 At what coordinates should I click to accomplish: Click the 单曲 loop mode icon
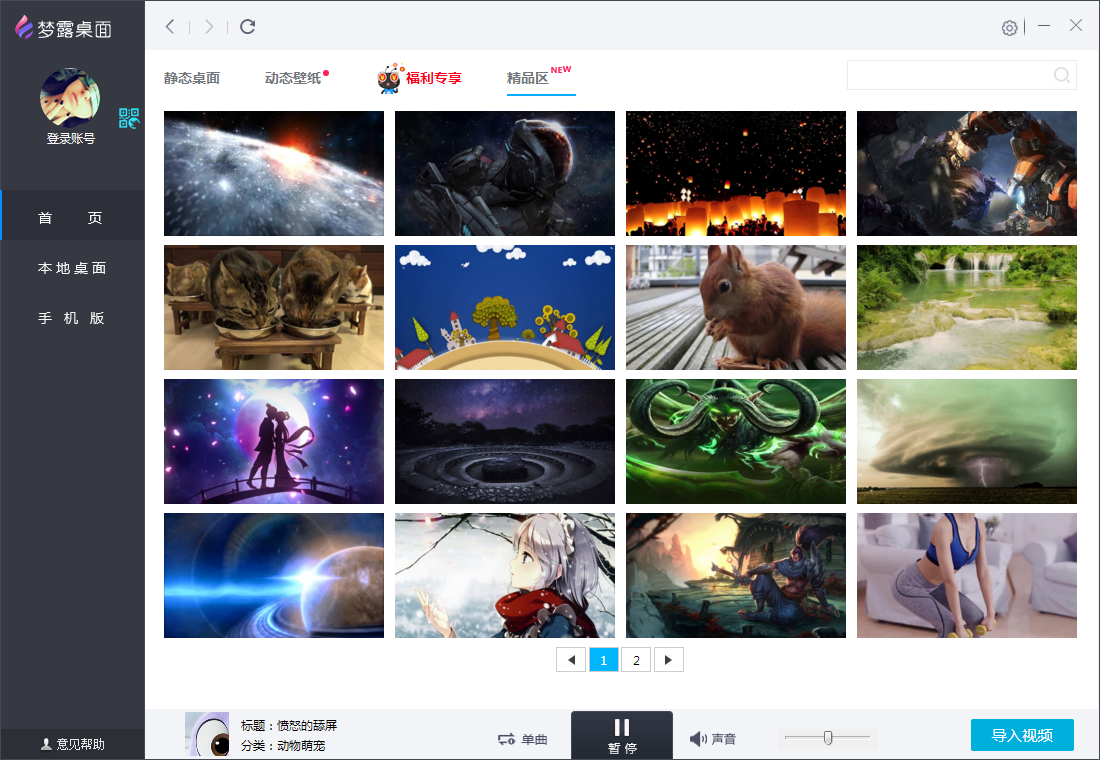pyautogui.click(x=507, y=739)
